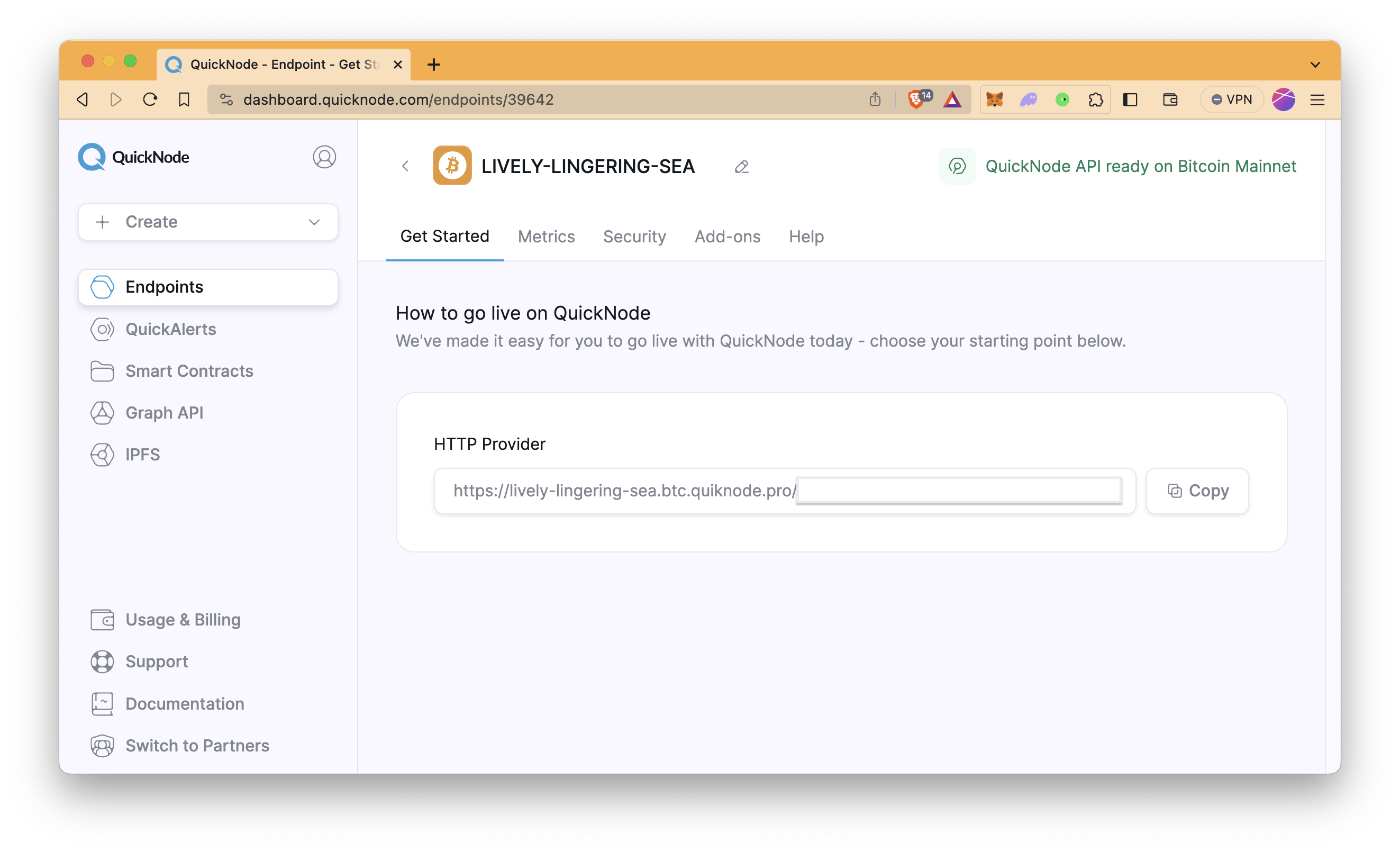Click the browser forward button
This screenshot has width=1400, height=852.
[116, 99]
